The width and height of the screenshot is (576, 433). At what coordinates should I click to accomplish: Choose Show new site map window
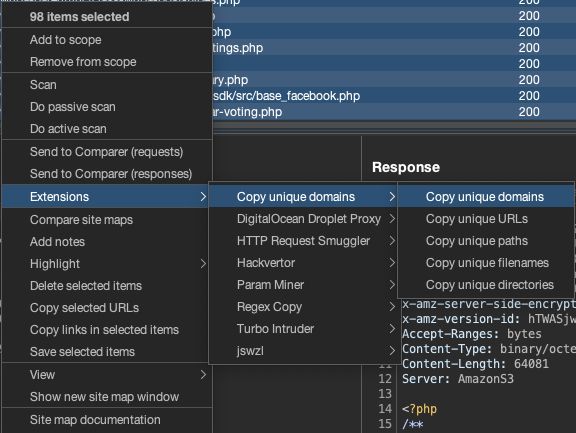(107, 397)
